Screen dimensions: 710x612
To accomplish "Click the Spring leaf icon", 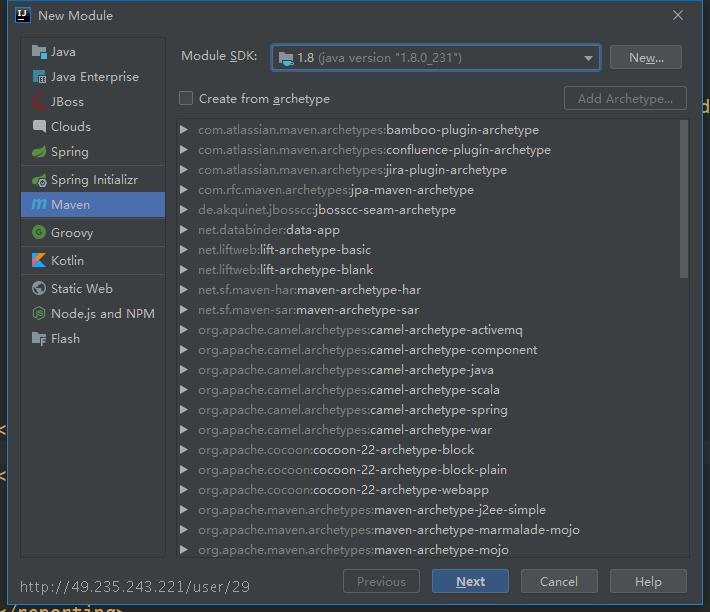I will click(39, 152).
